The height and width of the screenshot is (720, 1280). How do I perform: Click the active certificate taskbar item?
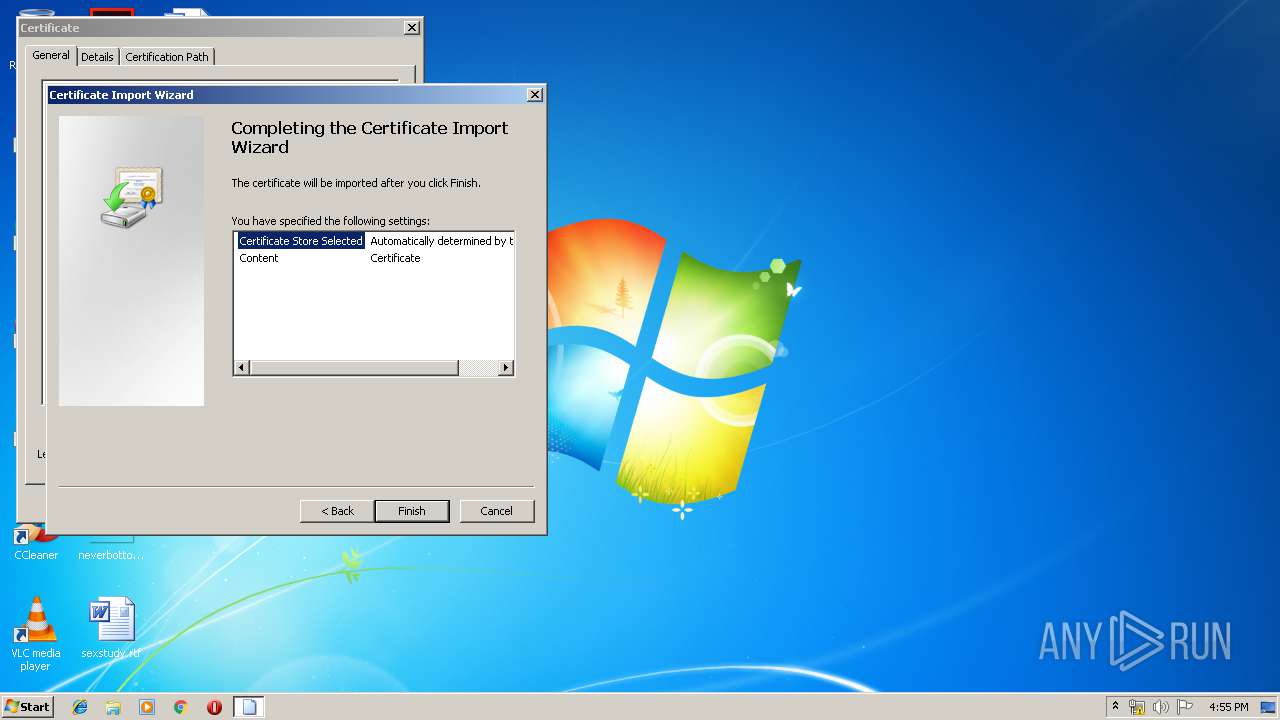coord(249,707)
